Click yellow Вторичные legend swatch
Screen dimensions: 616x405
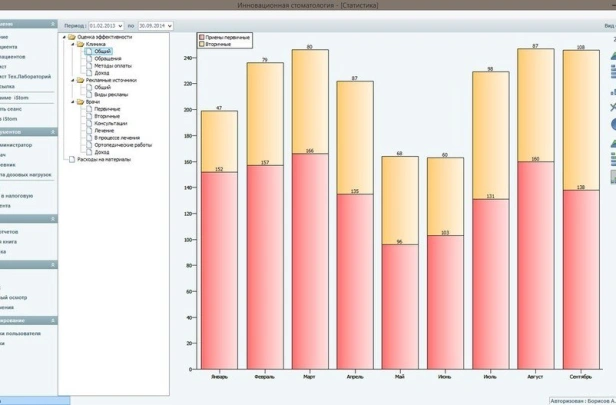[203, 44]
